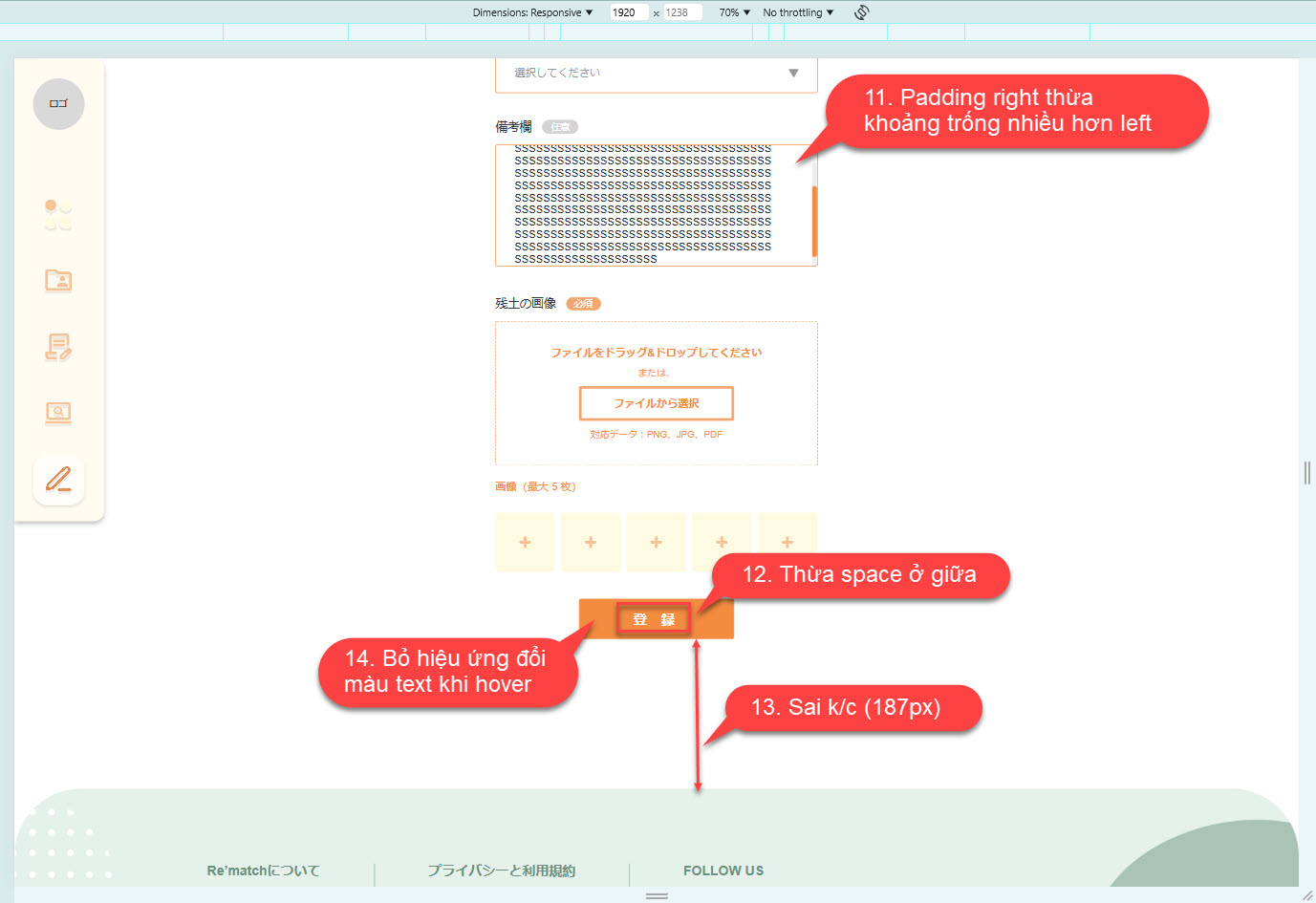Click the orange 登録 submit button
This screenshot has width=1316, height=903.
click(x=656, y=619)
